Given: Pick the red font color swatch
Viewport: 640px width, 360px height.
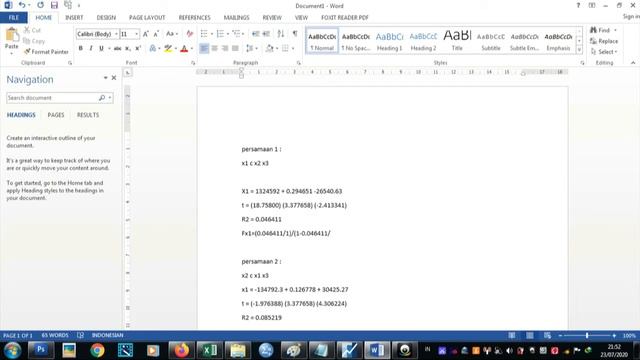Looking at the screenshot, I should (x=184, y=49).
